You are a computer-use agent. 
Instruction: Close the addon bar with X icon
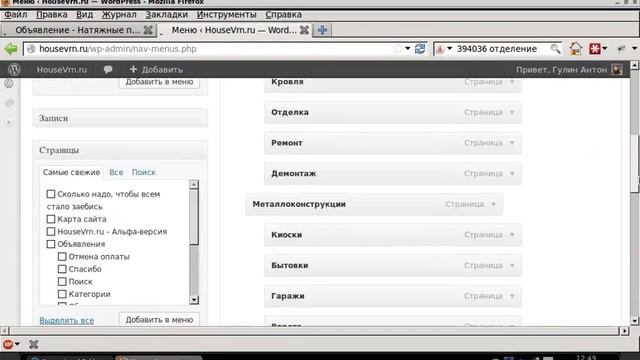(x=33, y=344)
